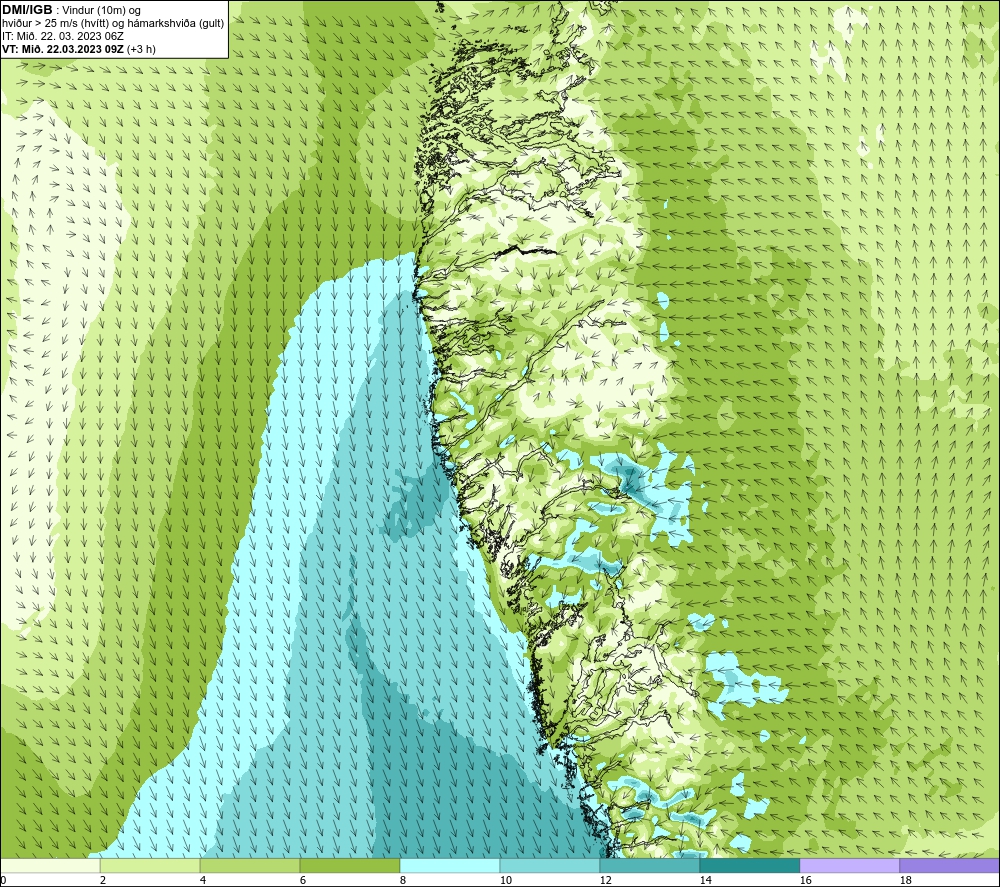This screenshot has width=1000, height=887.
Task: Click the 0–2 m/s pale yellow legend swatch
Action: pyautogui.click(x=50, y=865)
